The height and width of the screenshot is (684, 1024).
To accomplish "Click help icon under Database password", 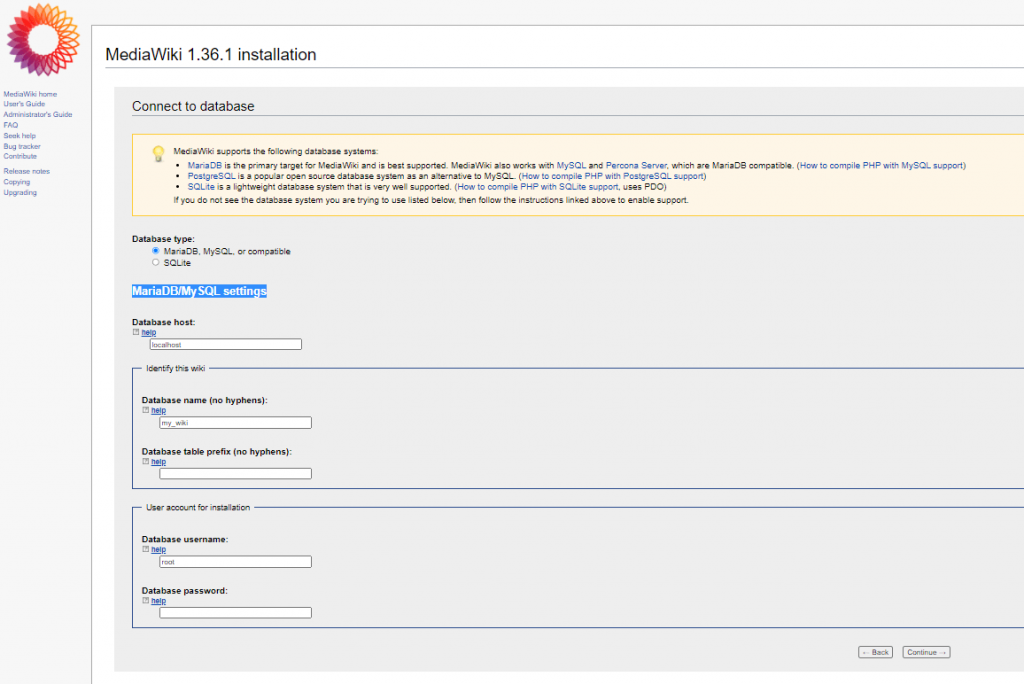I will [x=145, y=601].
